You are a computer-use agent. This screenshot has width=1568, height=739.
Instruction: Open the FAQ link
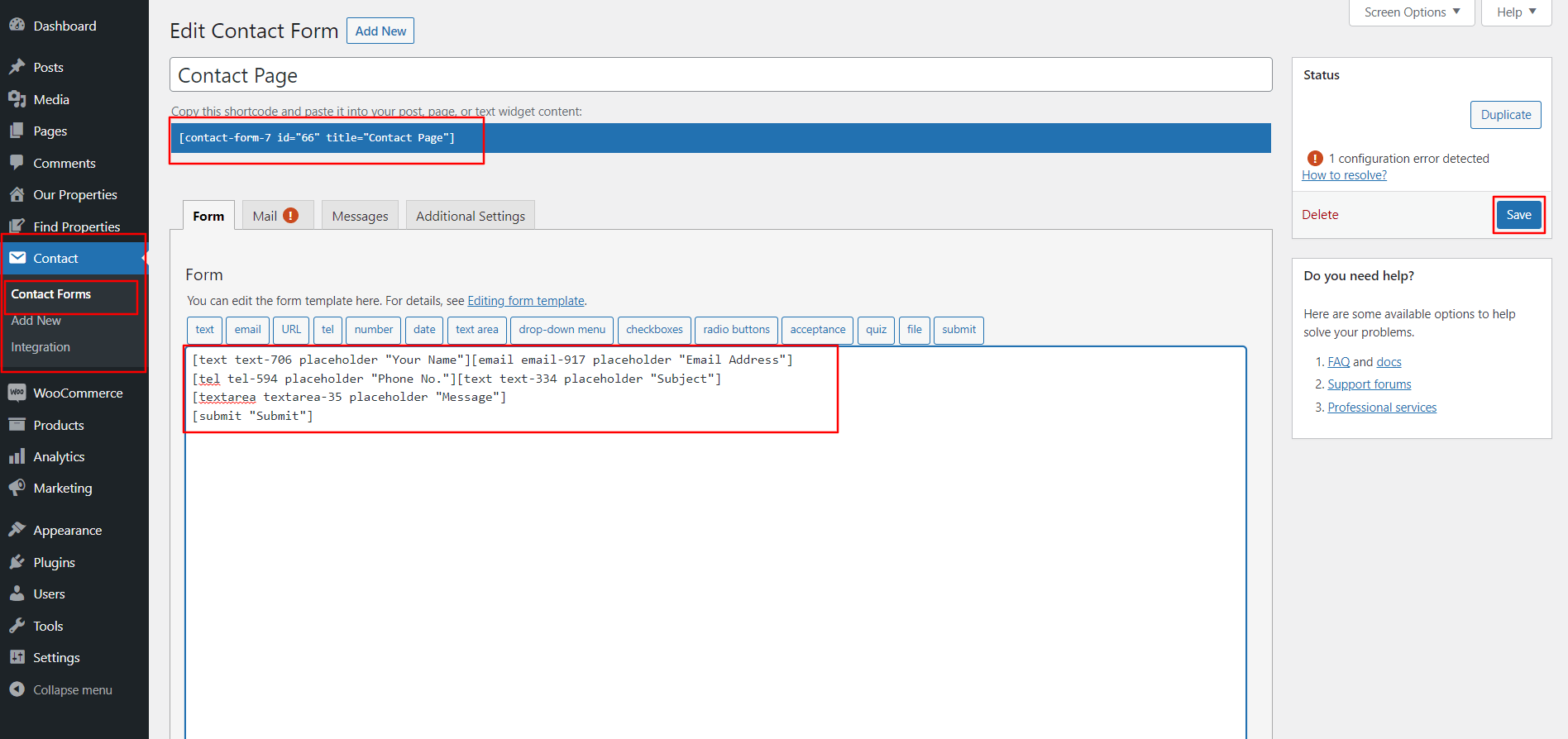pyautogui.click(x=1338, y=362)
